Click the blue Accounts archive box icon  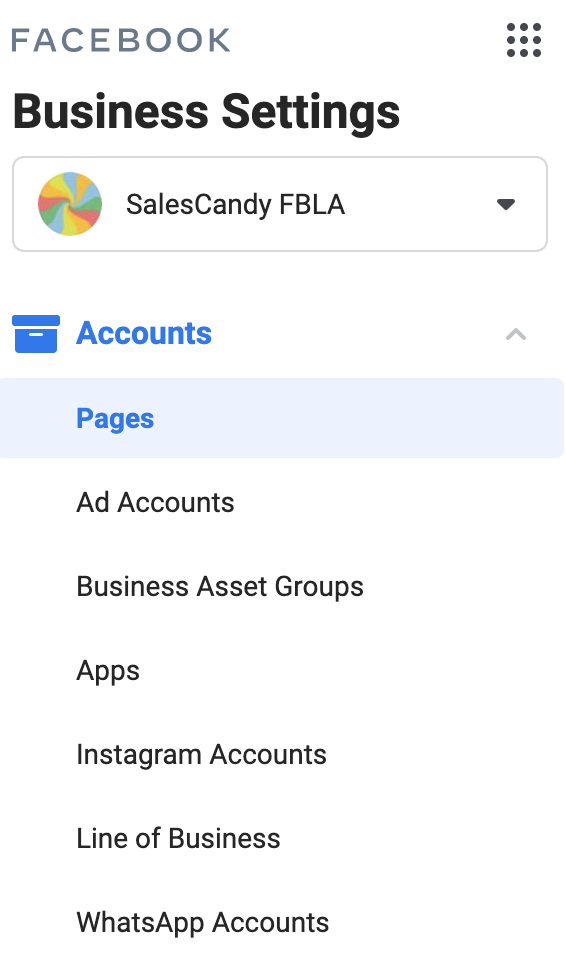36,334
